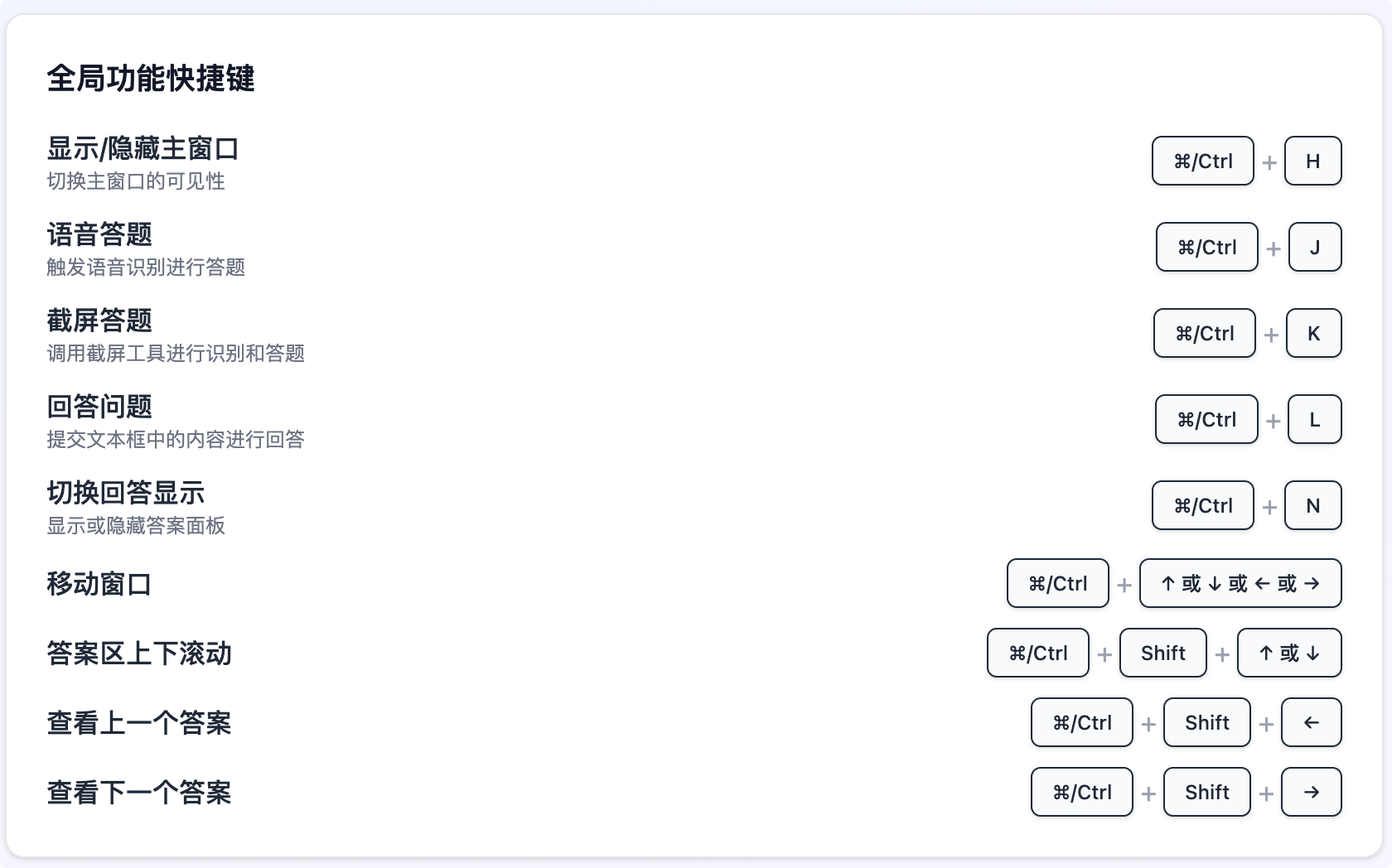Screen dimensions: 1392x868
Task: Click the J key badge for 语音答题
Action: [1315, 247]
